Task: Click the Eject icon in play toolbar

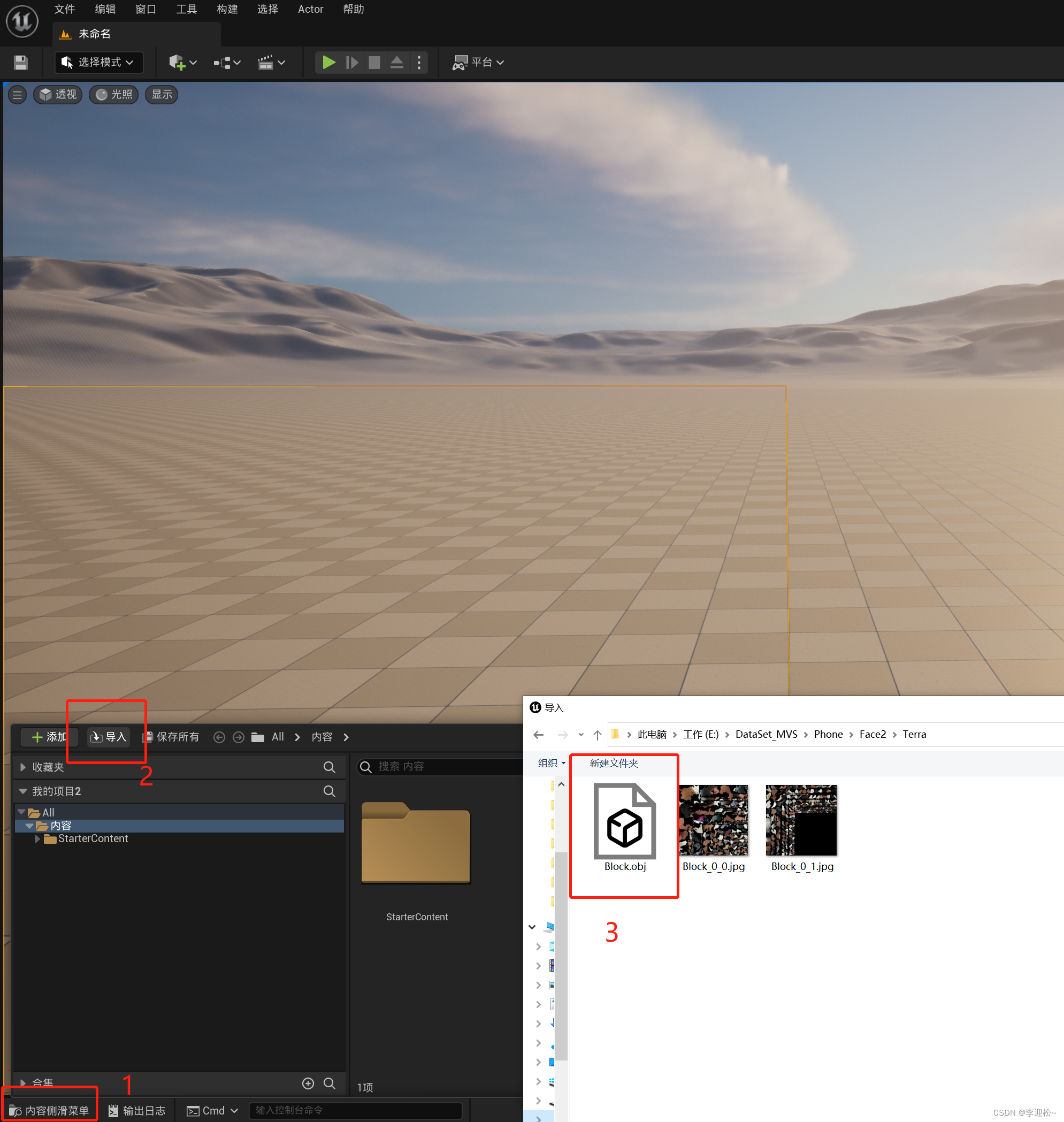Action: click(396, 63)
